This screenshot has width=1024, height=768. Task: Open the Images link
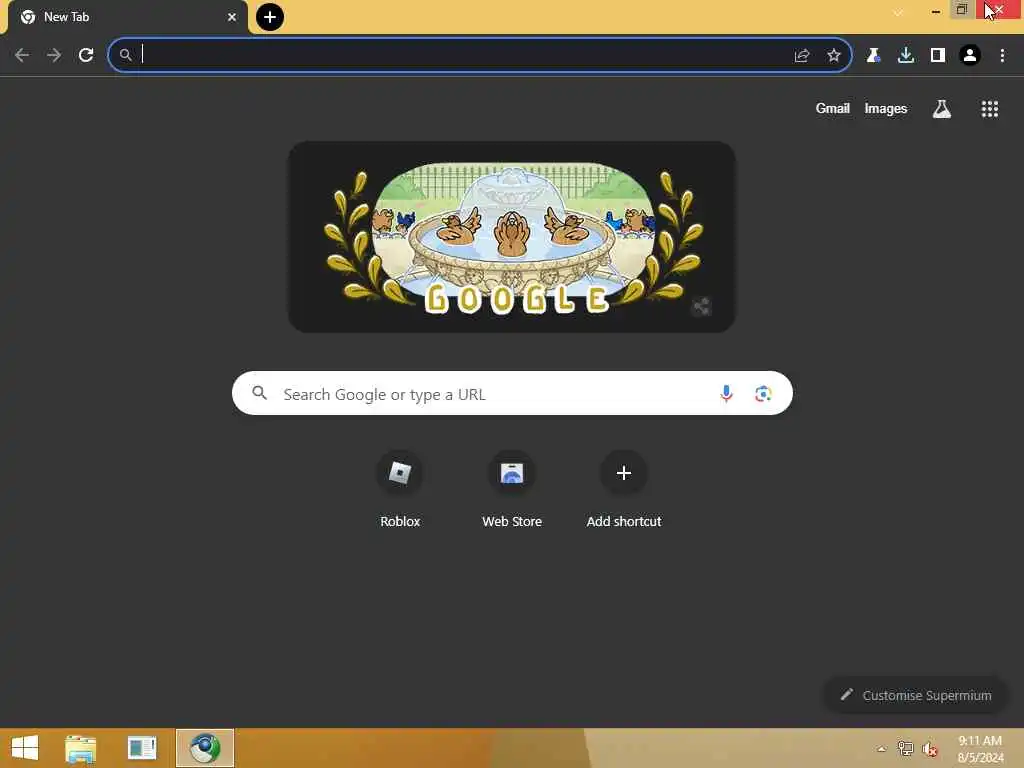886,108
